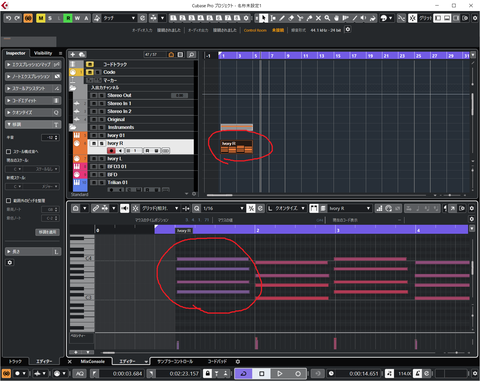The width and height of the screenshot is (480, 381).
Task: Click the key editor Acoustic Feedback speaker icon
Action: click(125, 208)
